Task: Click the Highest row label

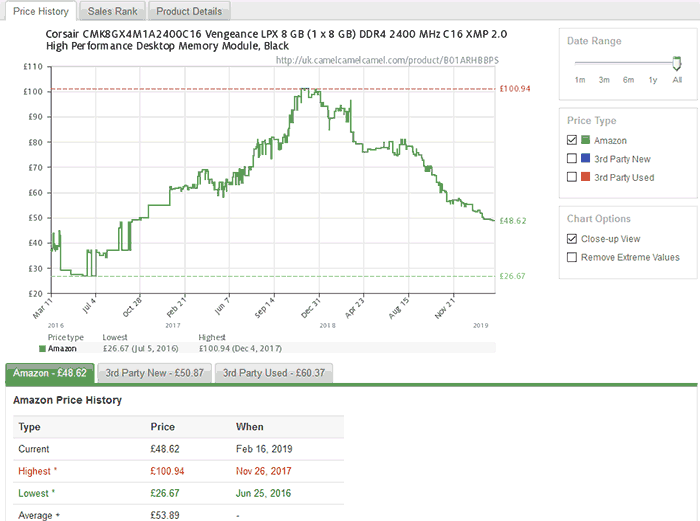Action: (x=38, y=471)
